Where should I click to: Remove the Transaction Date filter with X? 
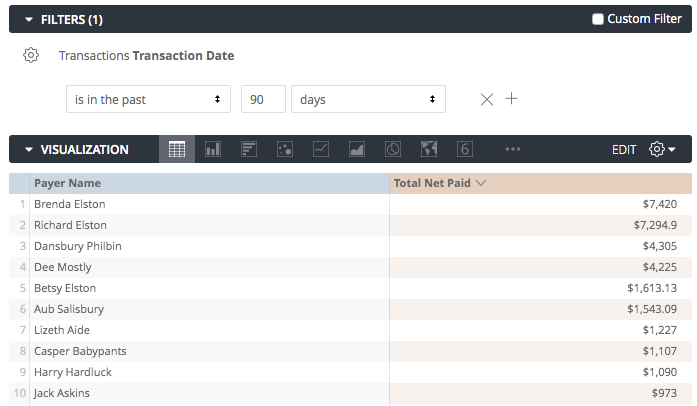(487, 99)
